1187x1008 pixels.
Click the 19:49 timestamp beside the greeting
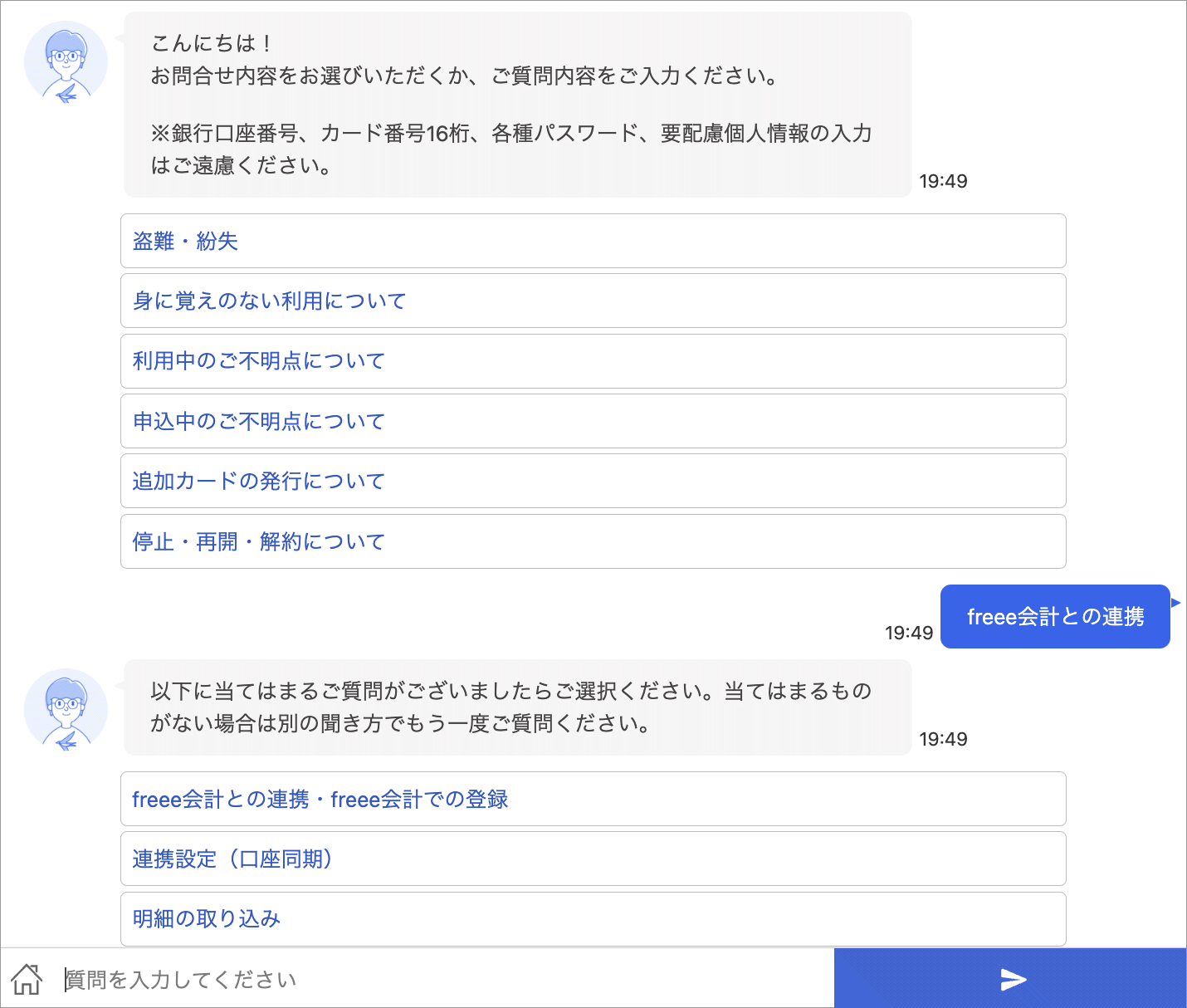point(943,181)
